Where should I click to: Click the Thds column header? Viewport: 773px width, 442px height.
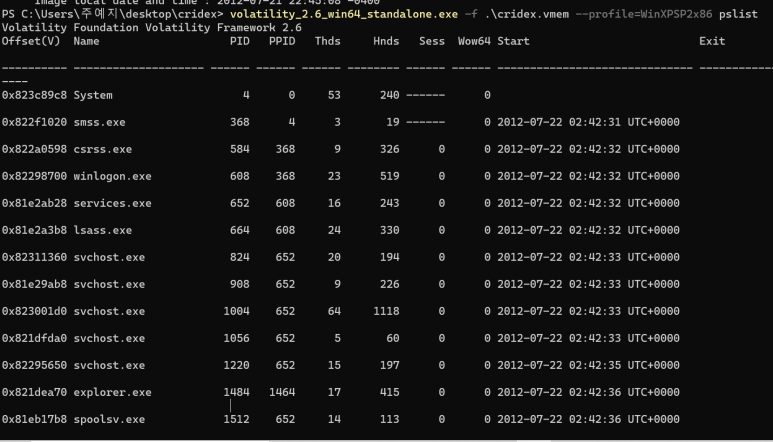pos(328,41)
